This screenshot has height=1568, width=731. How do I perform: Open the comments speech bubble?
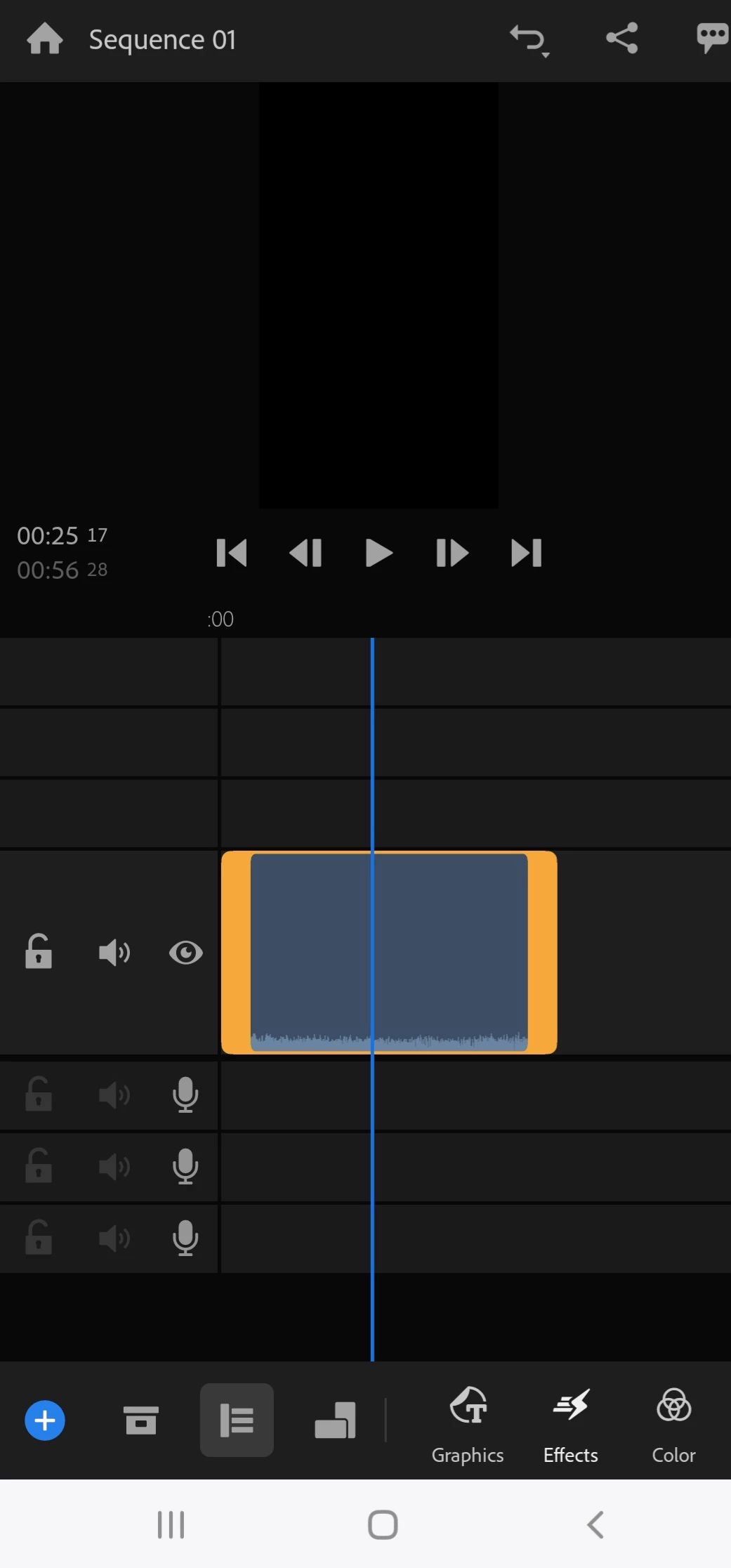tap(712, 38)
